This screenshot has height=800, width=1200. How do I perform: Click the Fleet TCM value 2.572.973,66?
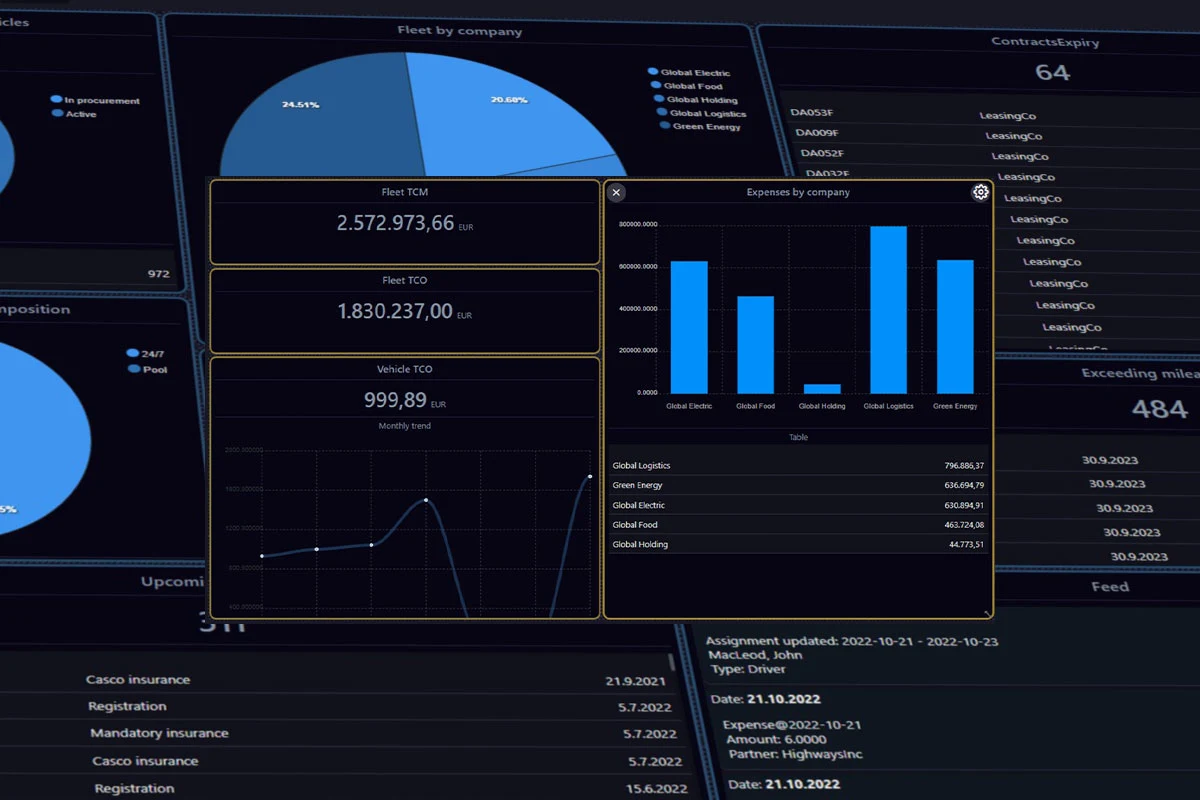click(395, 223)
